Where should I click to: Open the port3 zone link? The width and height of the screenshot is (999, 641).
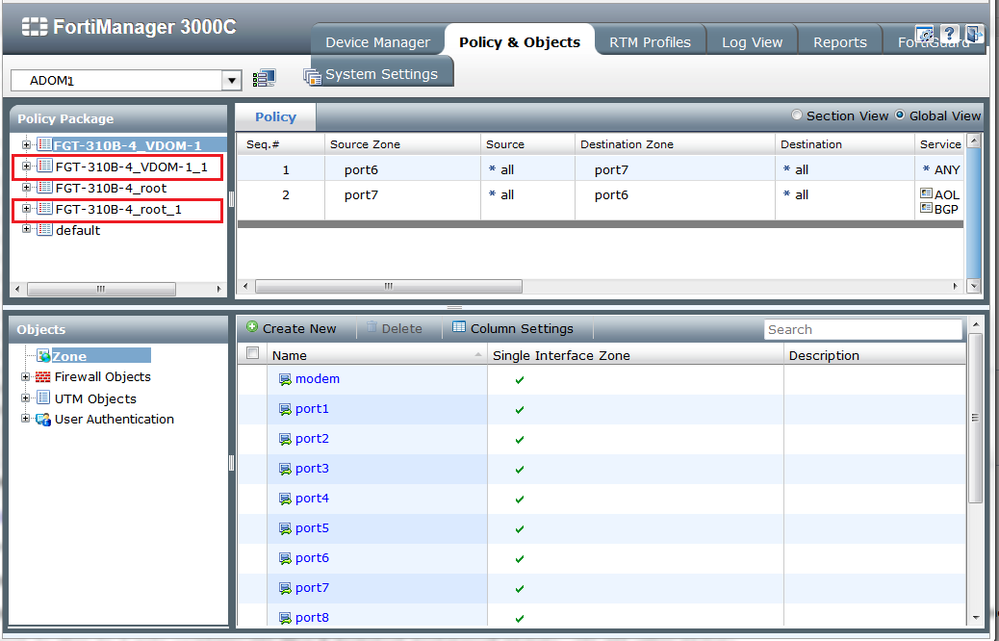[x=312, y=469]
